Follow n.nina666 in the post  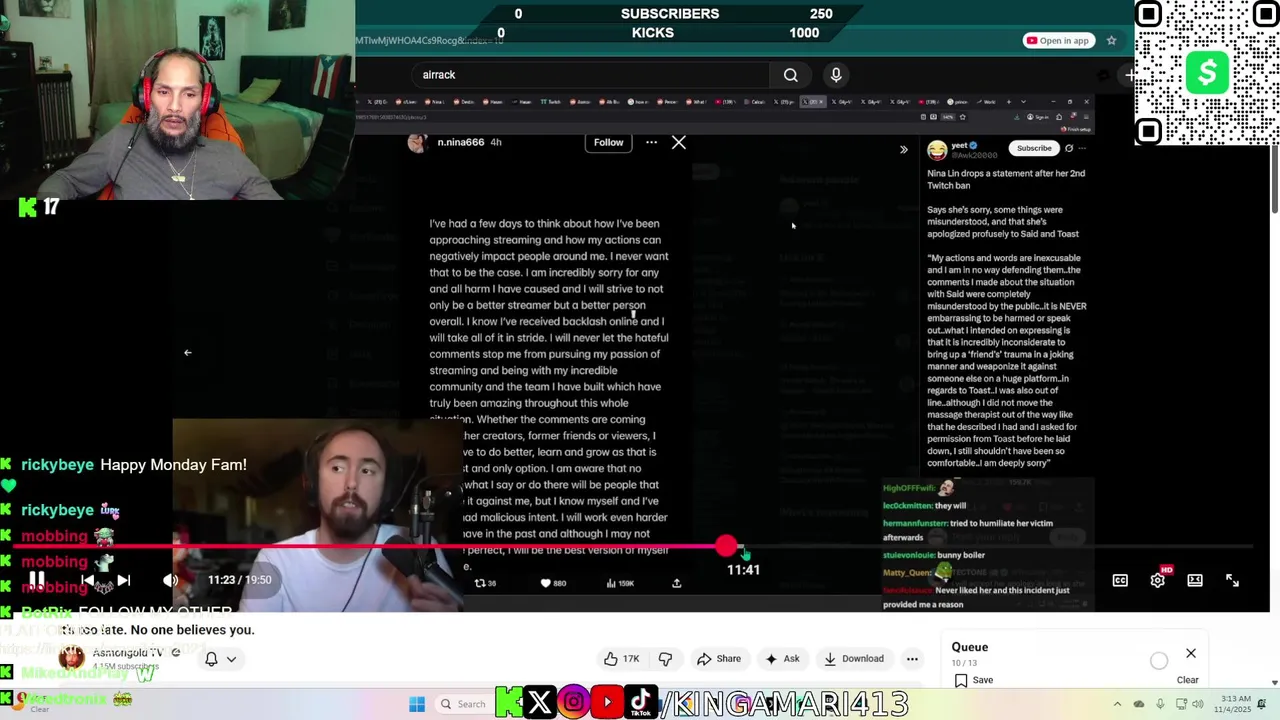point(608,142)
